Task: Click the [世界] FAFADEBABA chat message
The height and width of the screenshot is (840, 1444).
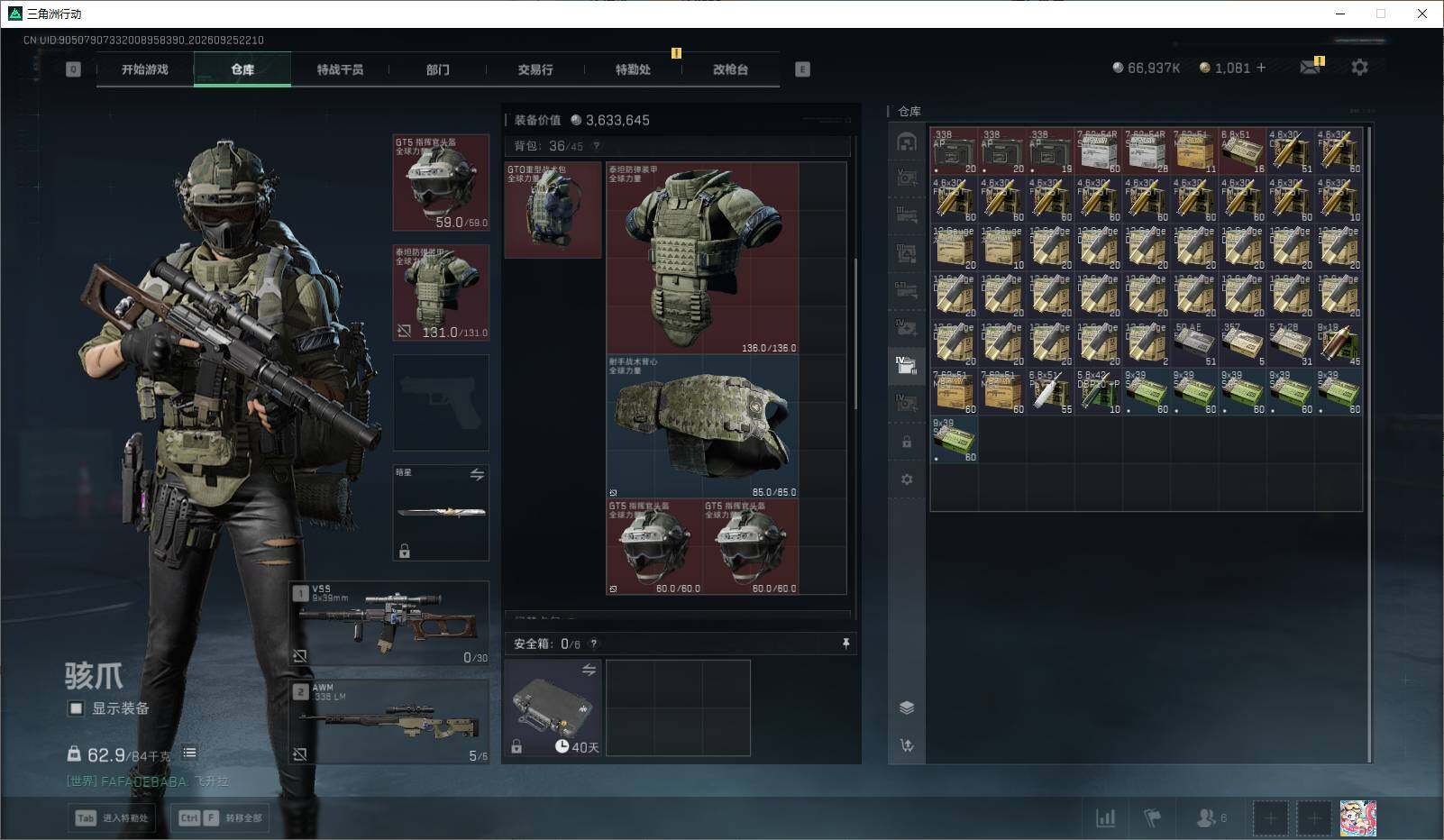Action: (x=148, y=781)
